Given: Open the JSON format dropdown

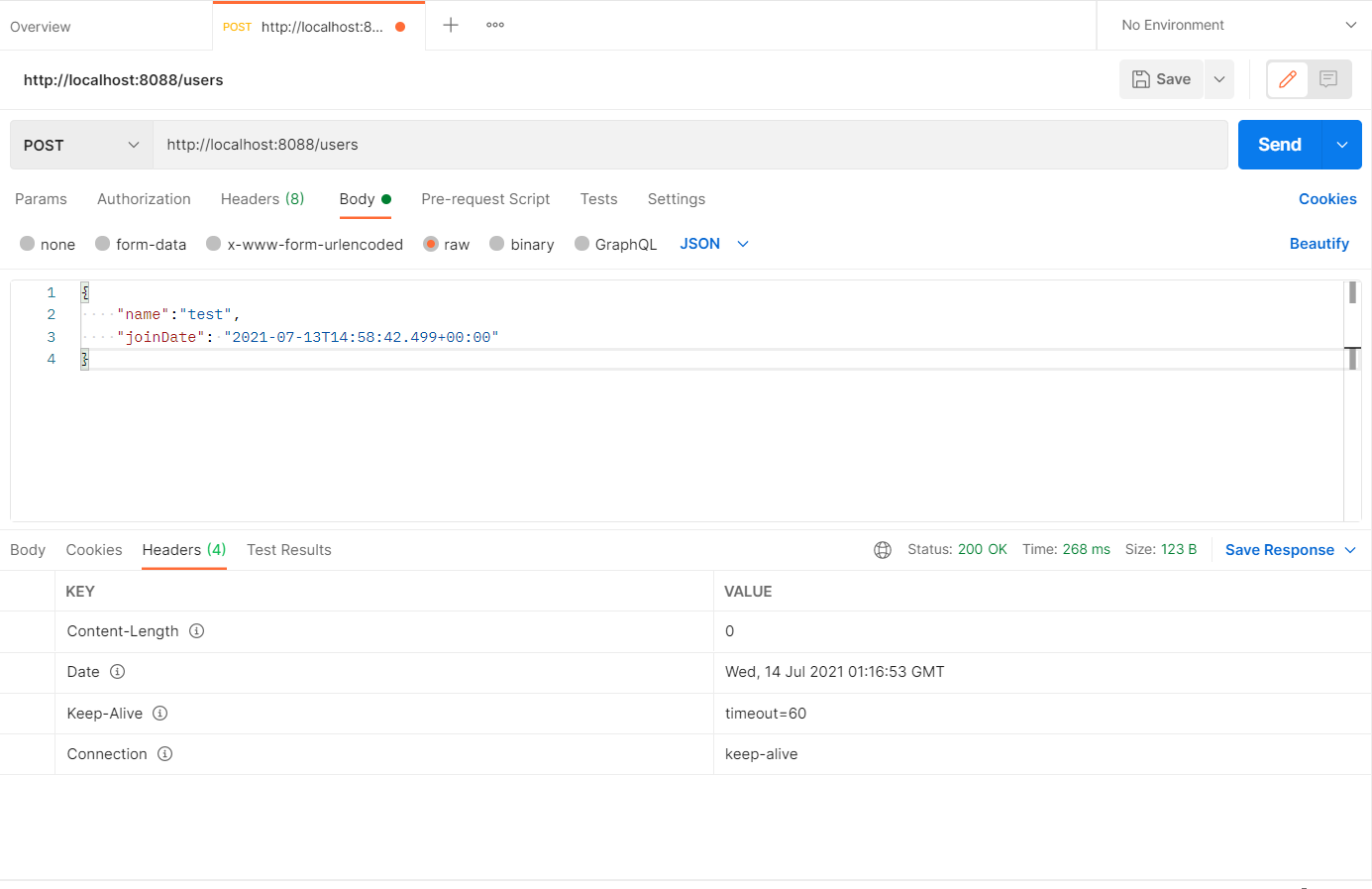Looking at the screenshot, I should pos(714,244).
